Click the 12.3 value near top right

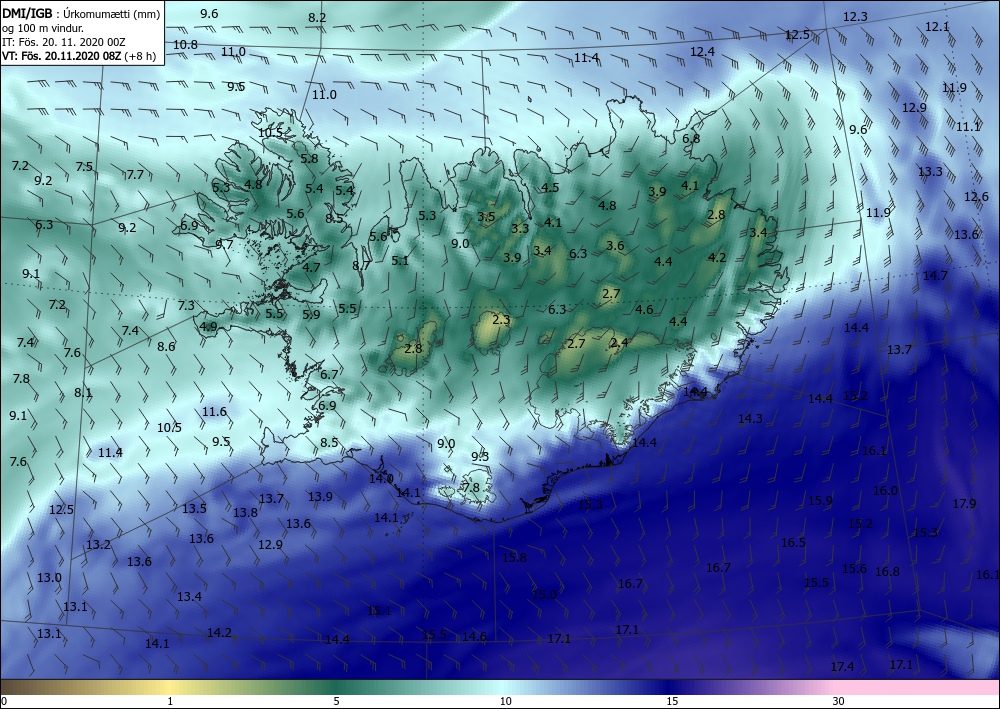click(855, 17)
